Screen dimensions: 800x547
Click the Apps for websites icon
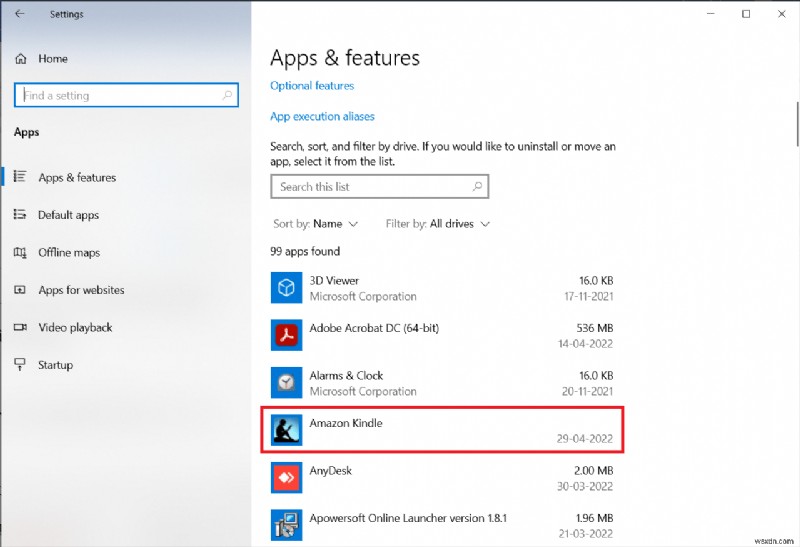click(x=20, y=290)
